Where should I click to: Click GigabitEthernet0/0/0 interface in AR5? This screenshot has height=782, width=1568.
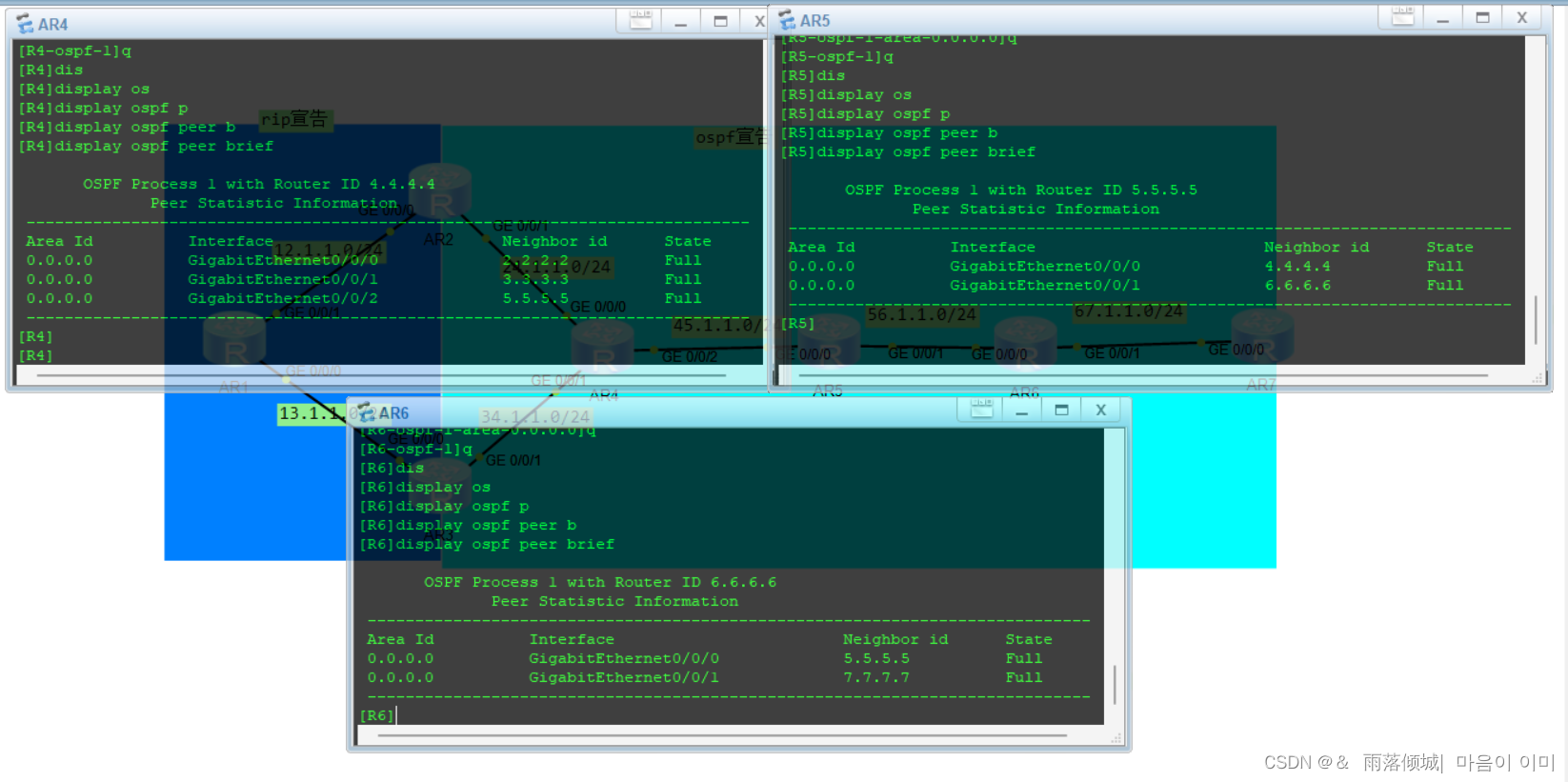click(1045, 266)
